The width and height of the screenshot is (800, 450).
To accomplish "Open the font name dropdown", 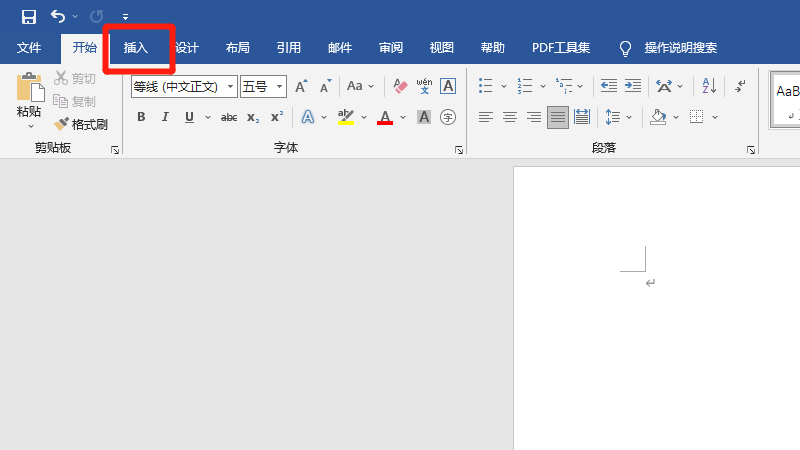I will [x=231, y=87].
